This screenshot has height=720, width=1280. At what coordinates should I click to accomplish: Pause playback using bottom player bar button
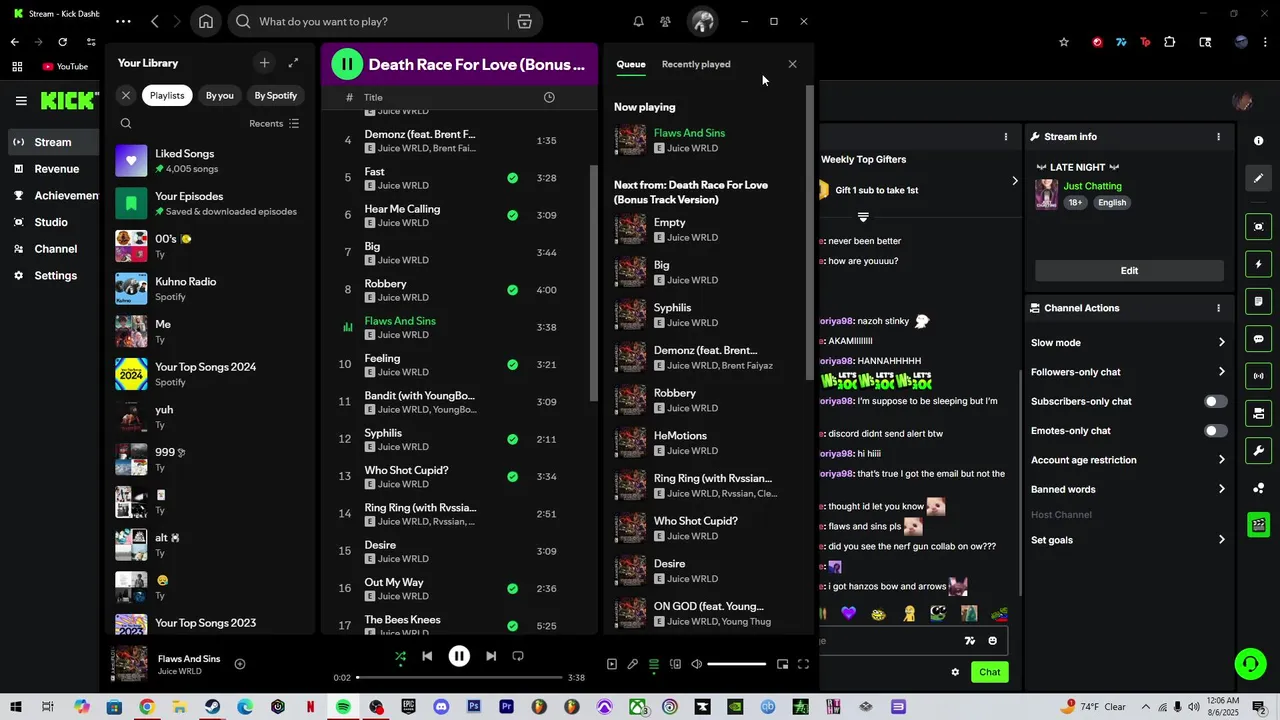[459, 656]
